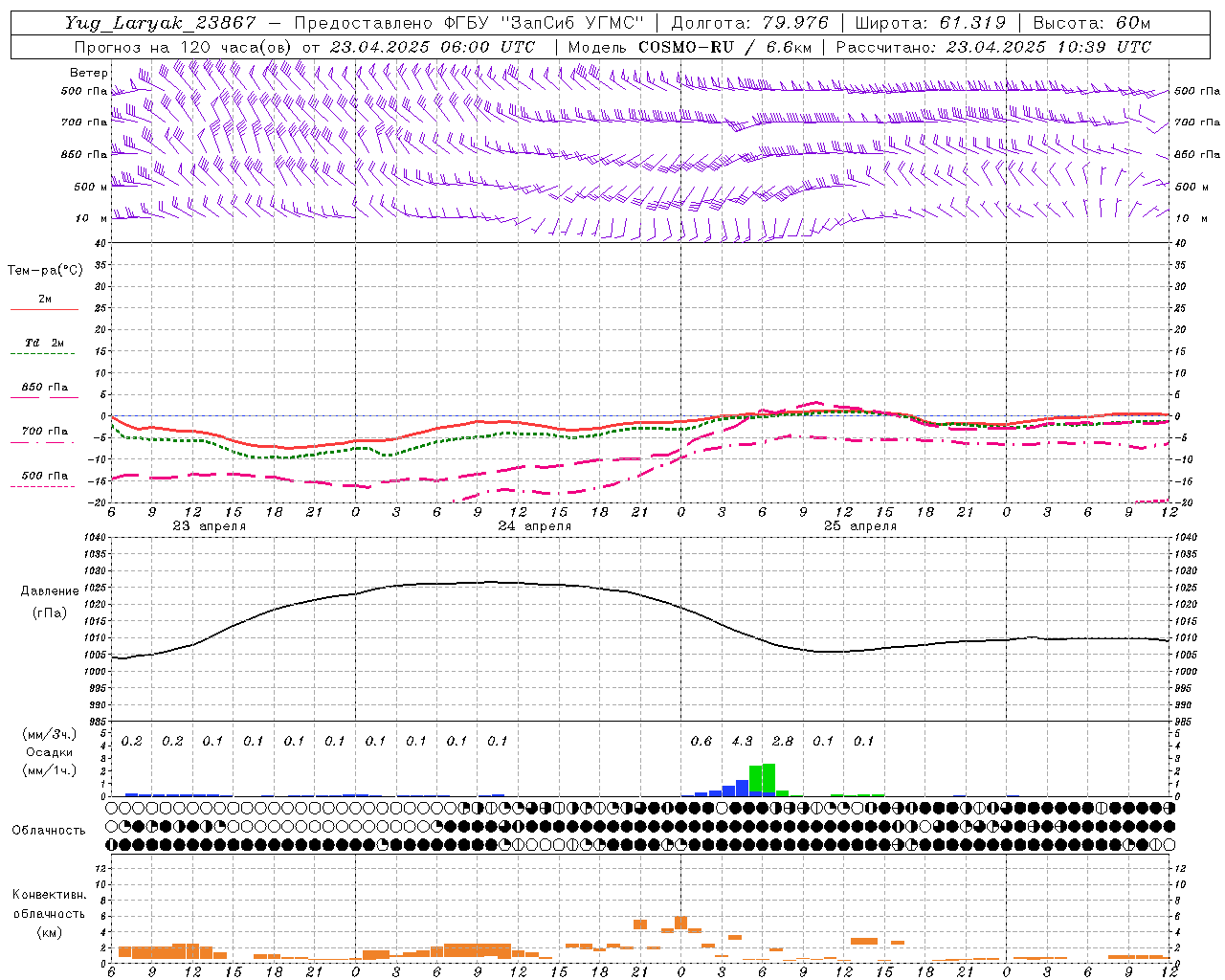Click the tallest green precipitation bar

(768, 777)
